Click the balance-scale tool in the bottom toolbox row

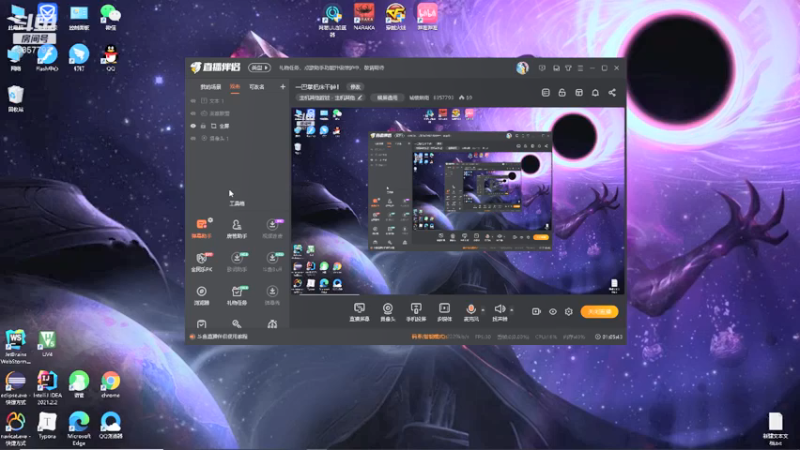(272, 324)
